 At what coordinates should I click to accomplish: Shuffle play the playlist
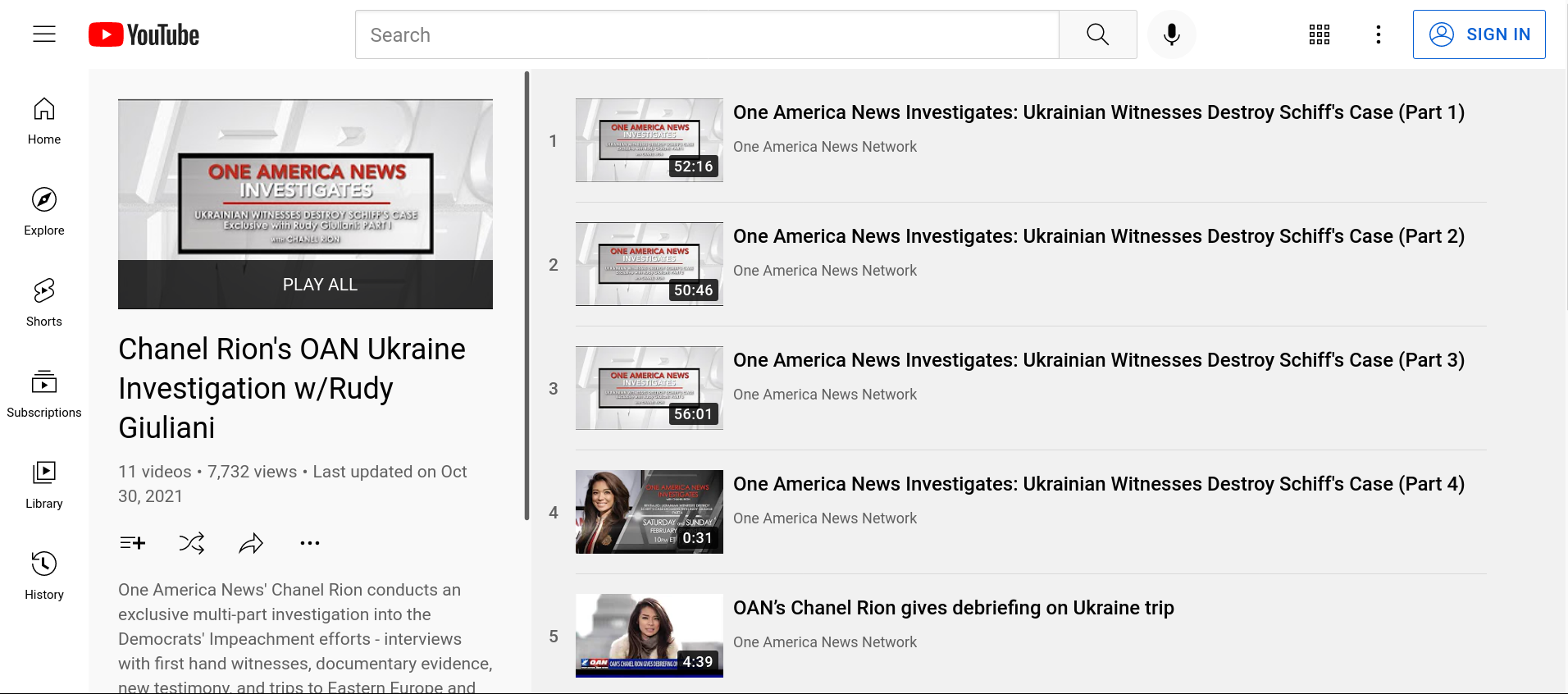[192, 543]
